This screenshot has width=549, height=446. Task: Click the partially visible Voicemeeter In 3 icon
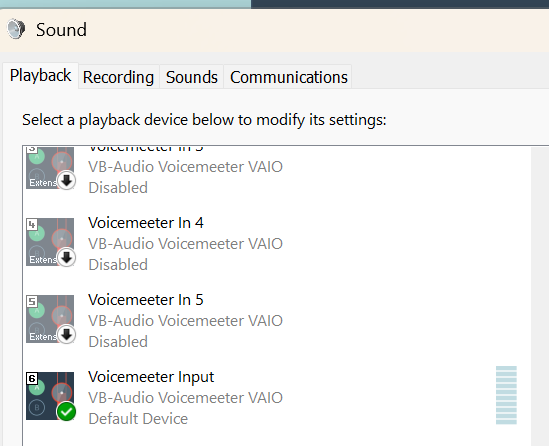tap(50, 168)
